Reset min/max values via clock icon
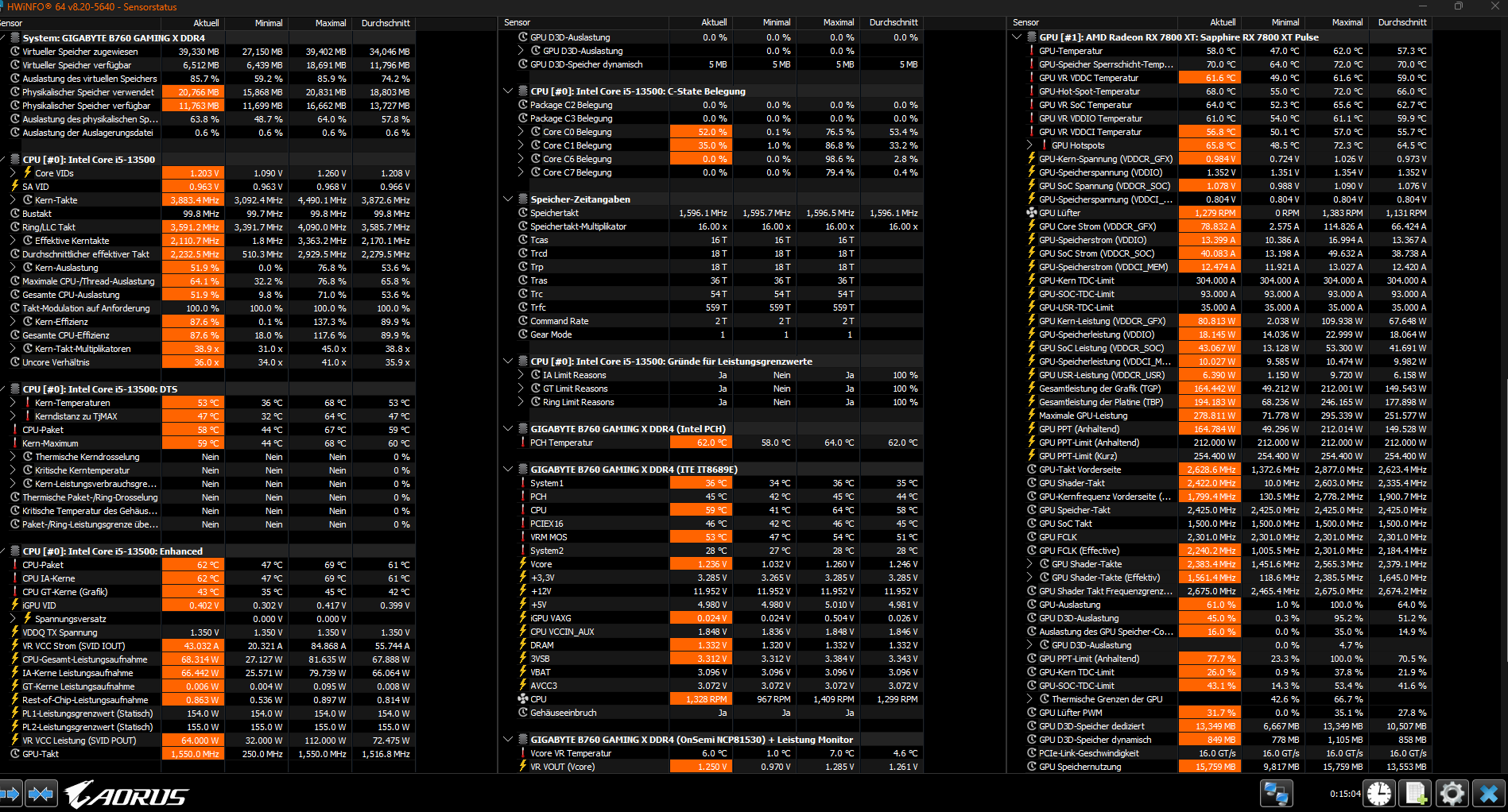Viewport: 1508px width, 812px height. click(1380, 793)
